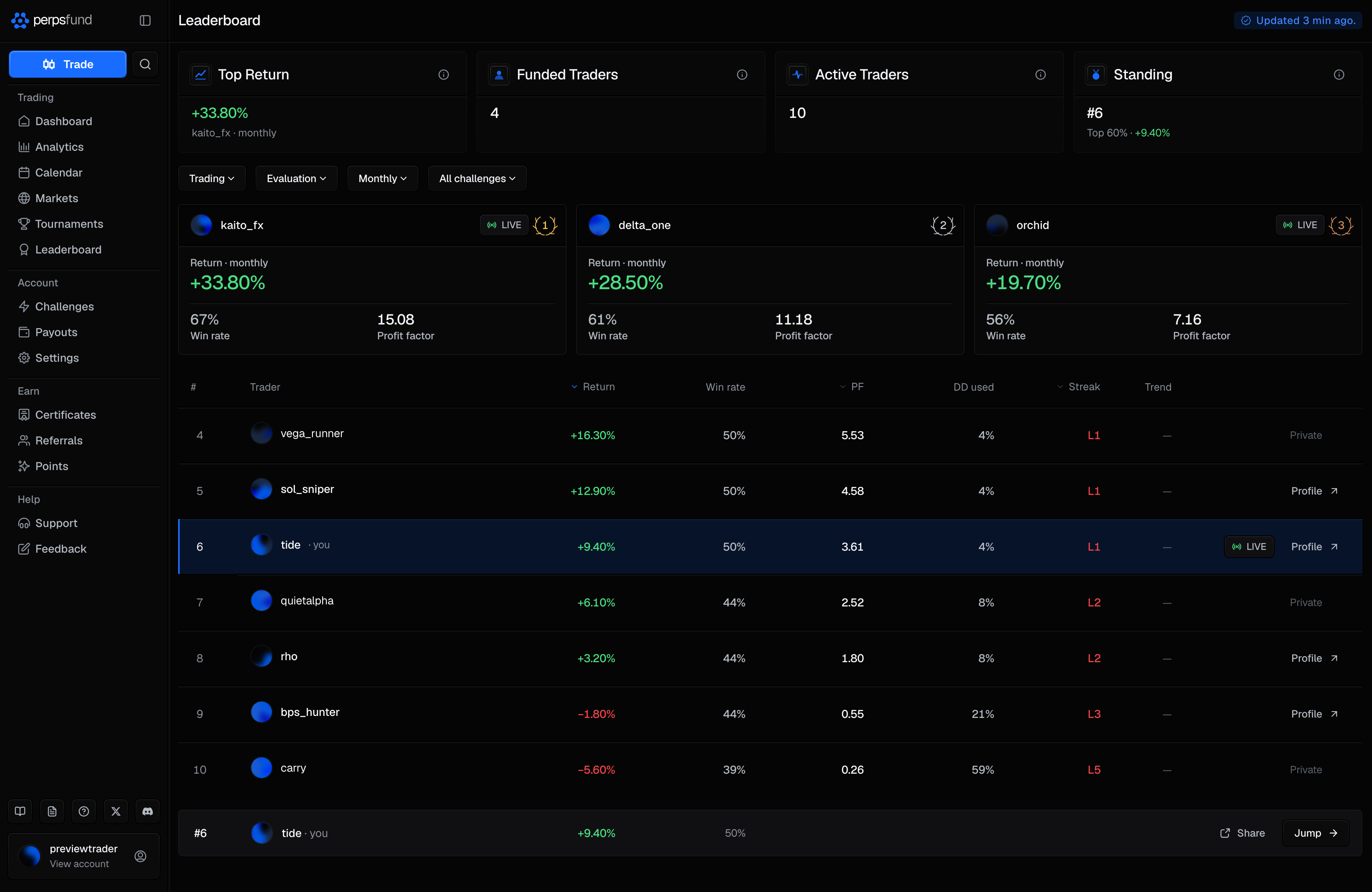The image size is (1372, 892).
Task: Click Updated 3 min ago status badge
Action: (1298, 20)
